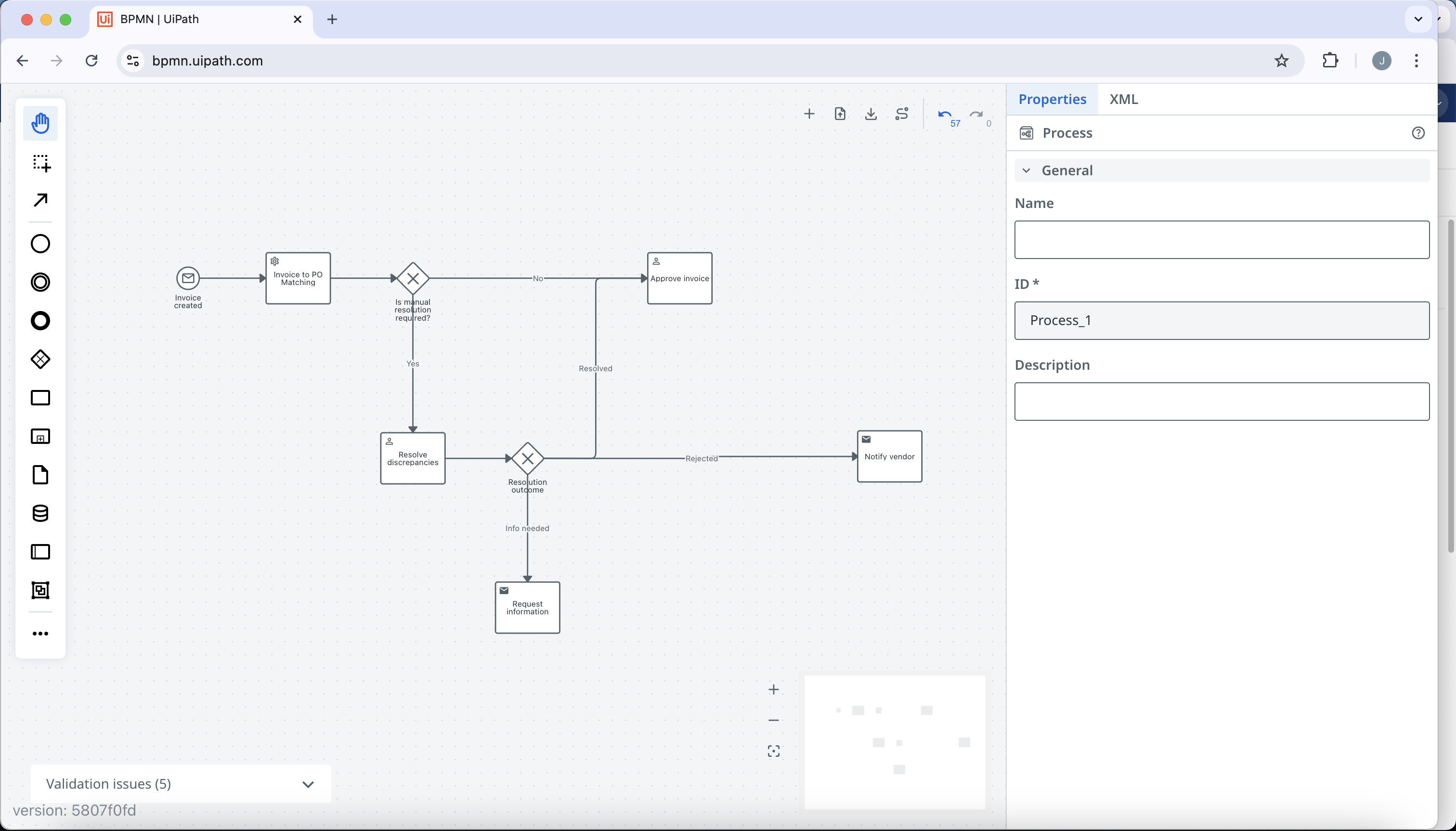
Task: Close the BPMN | UiPath tab
Action: pyautogui.click(x=298, y=19)
